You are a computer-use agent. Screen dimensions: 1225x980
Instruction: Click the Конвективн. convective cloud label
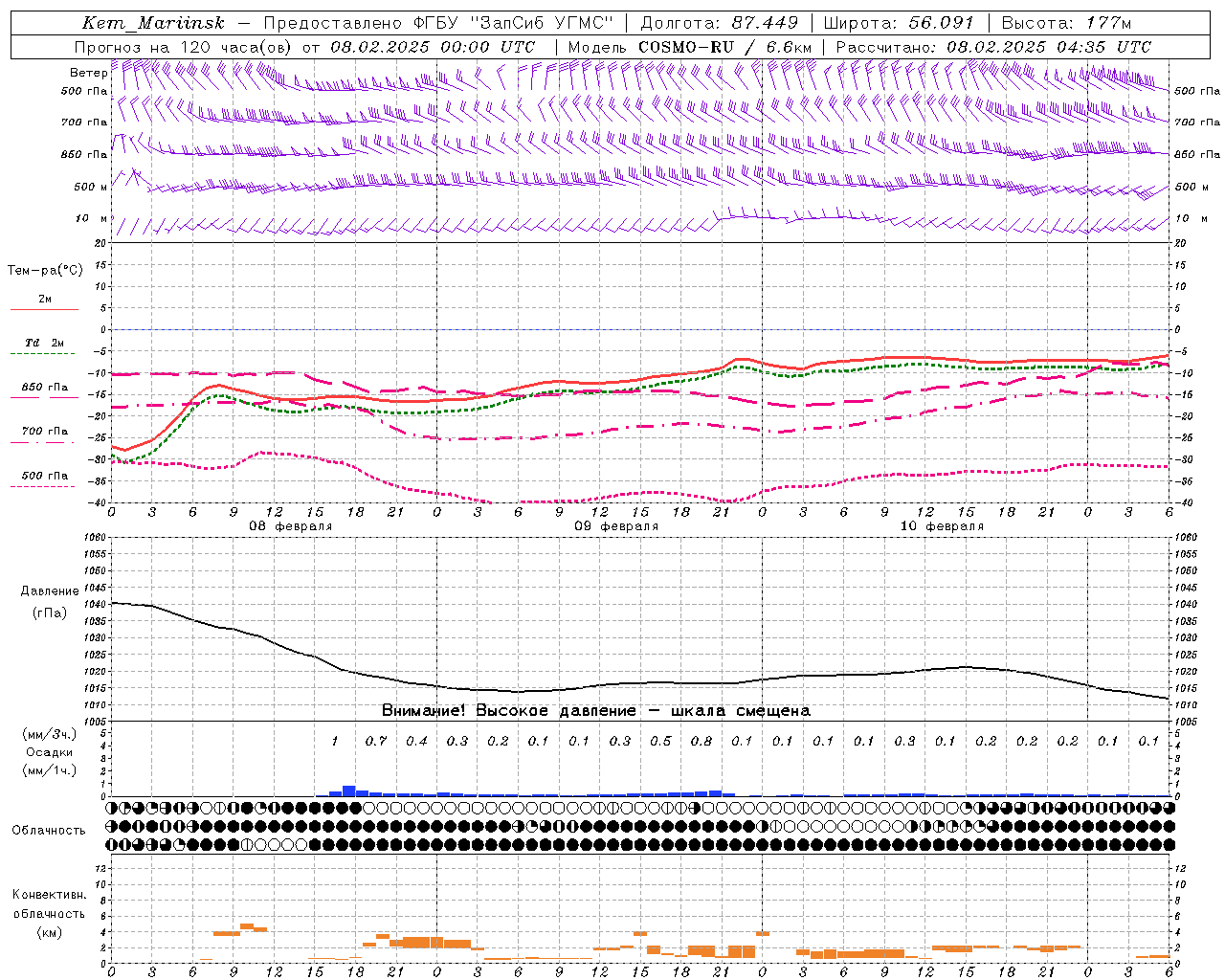[x=49, y=895]
